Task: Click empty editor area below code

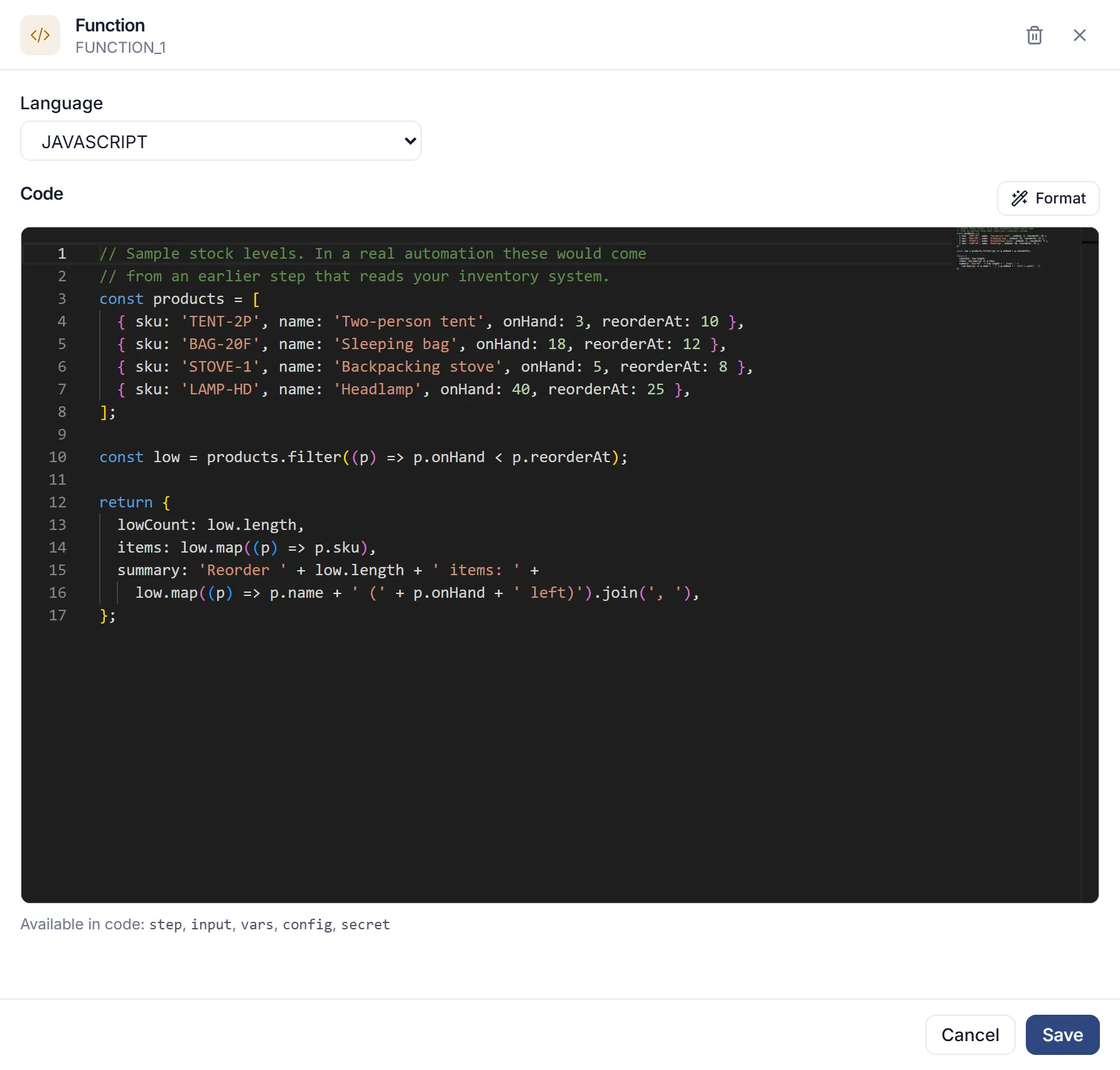Action: coord(551,763)
